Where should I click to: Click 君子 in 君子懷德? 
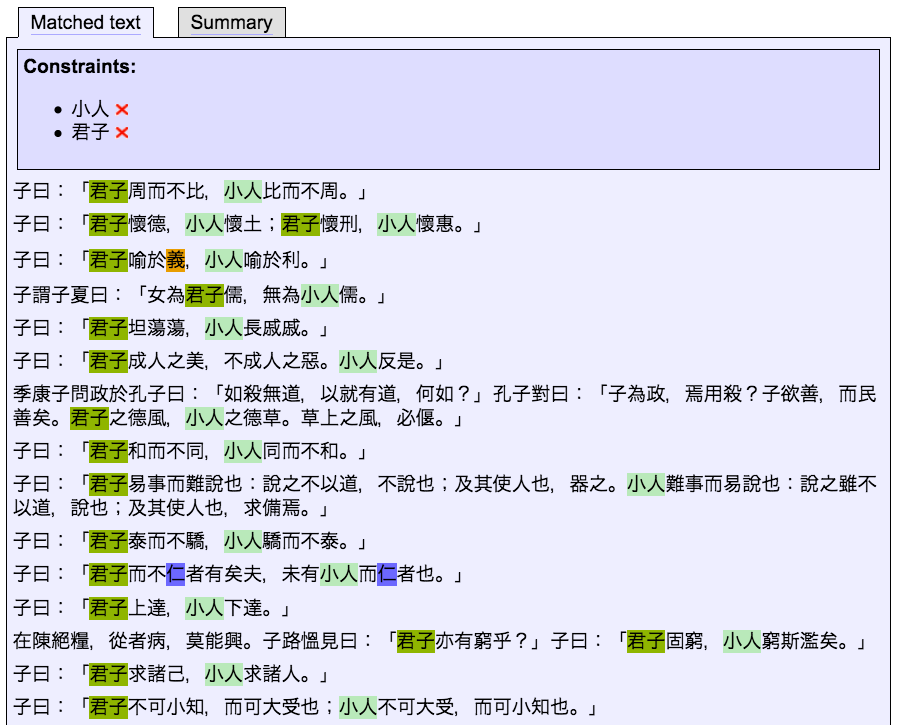[107, 224]
